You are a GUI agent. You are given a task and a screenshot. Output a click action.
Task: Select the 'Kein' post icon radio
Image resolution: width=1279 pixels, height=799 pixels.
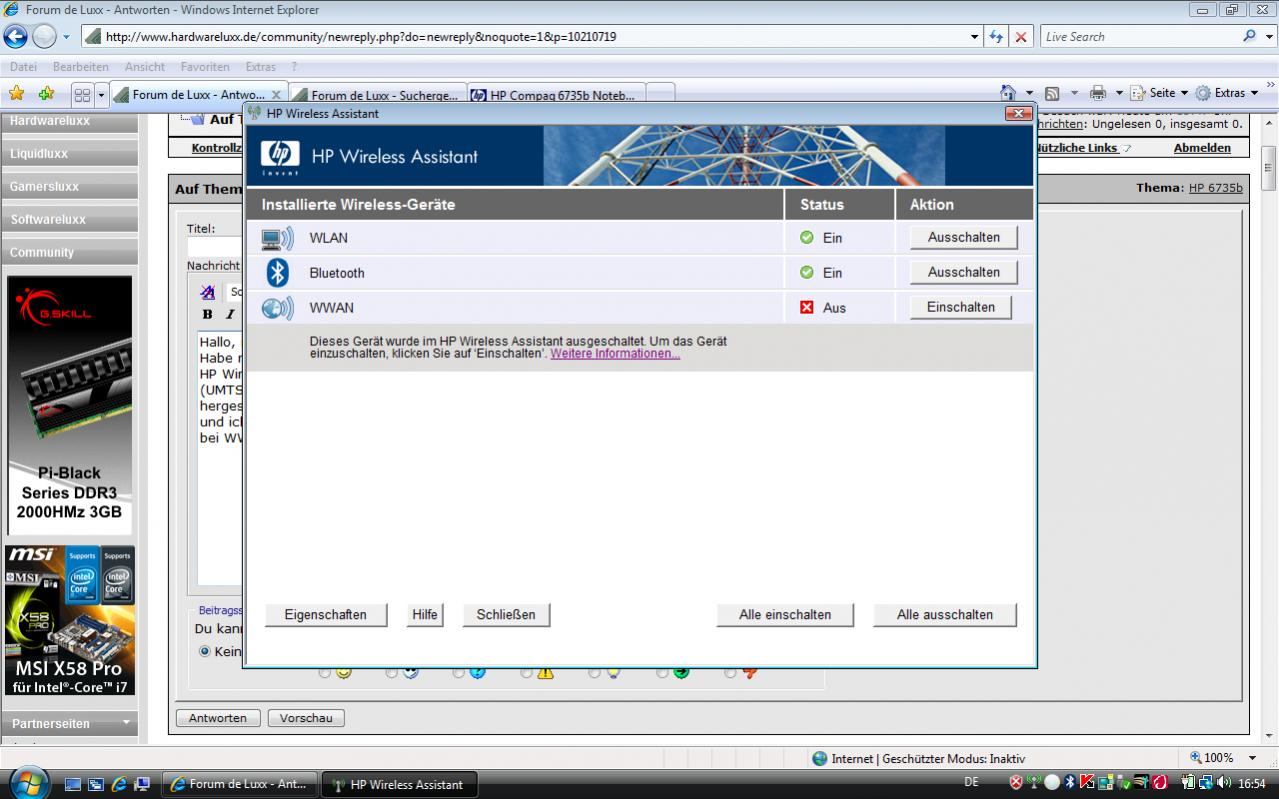tap(205, 651)
